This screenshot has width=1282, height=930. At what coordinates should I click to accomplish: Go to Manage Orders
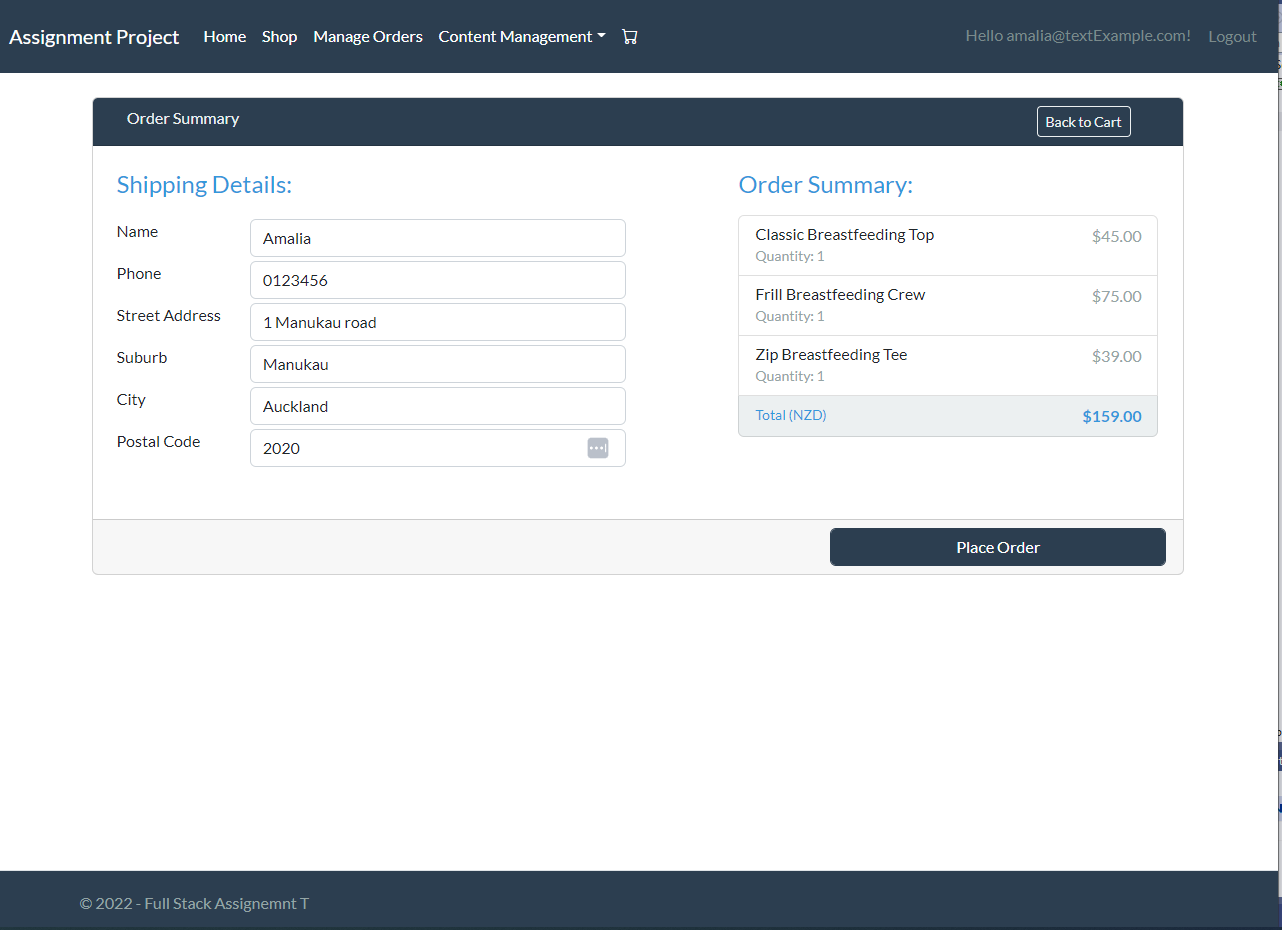pyautogui.click(x=367, y=36)
